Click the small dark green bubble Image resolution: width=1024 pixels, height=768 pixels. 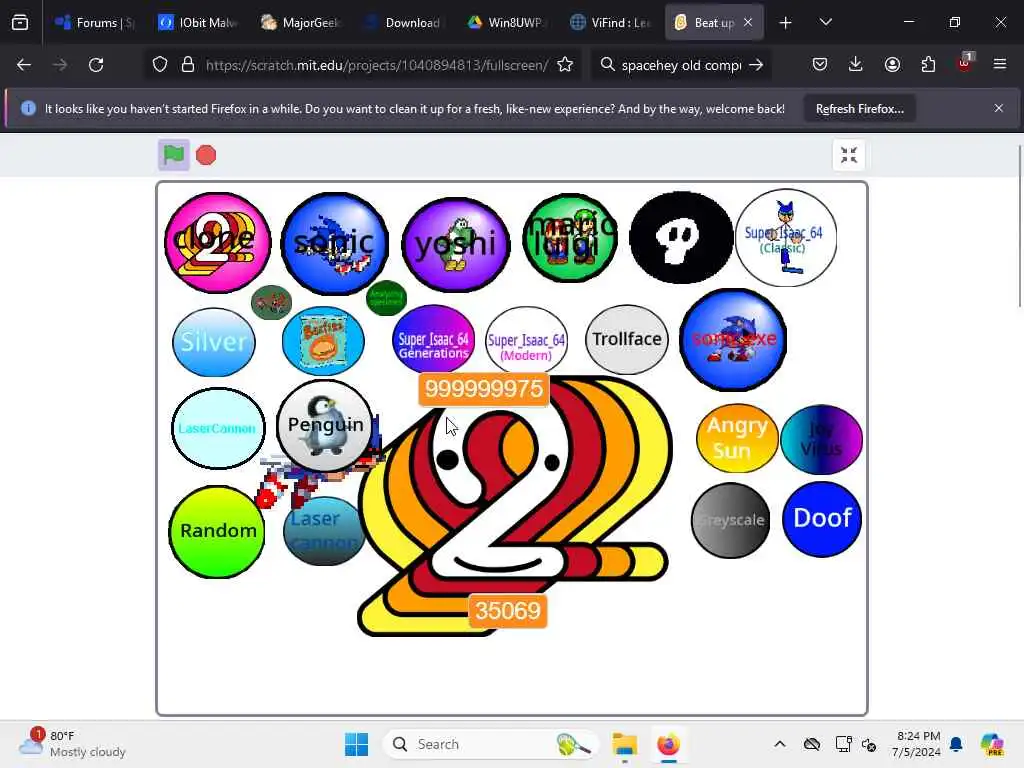387,298
